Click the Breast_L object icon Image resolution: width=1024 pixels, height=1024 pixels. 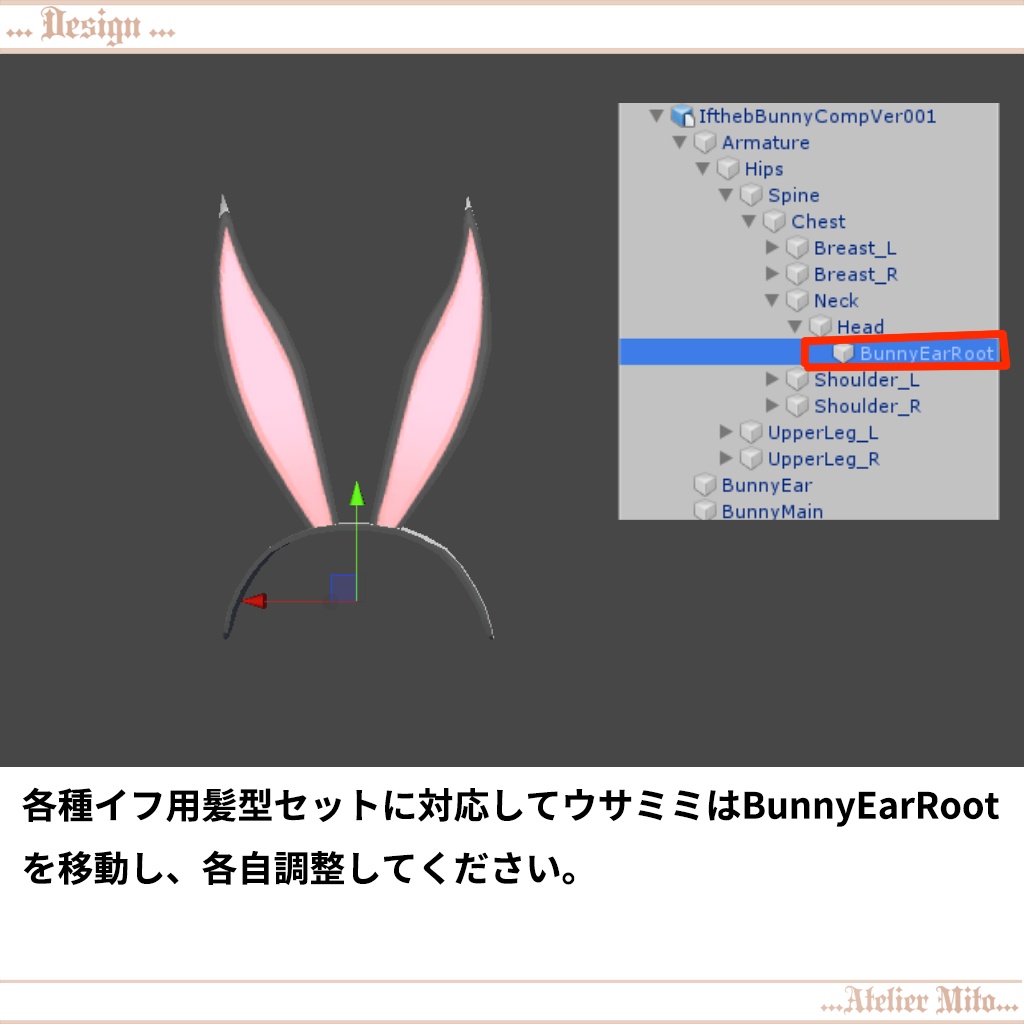coord(797,248)
